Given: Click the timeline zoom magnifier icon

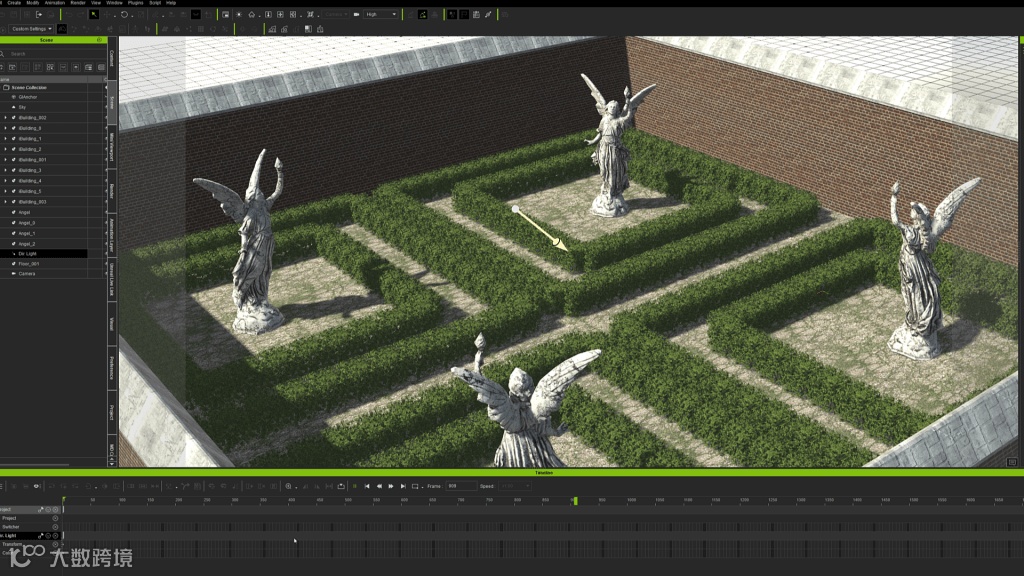Looking at the screenshot, I should (288, 486).
